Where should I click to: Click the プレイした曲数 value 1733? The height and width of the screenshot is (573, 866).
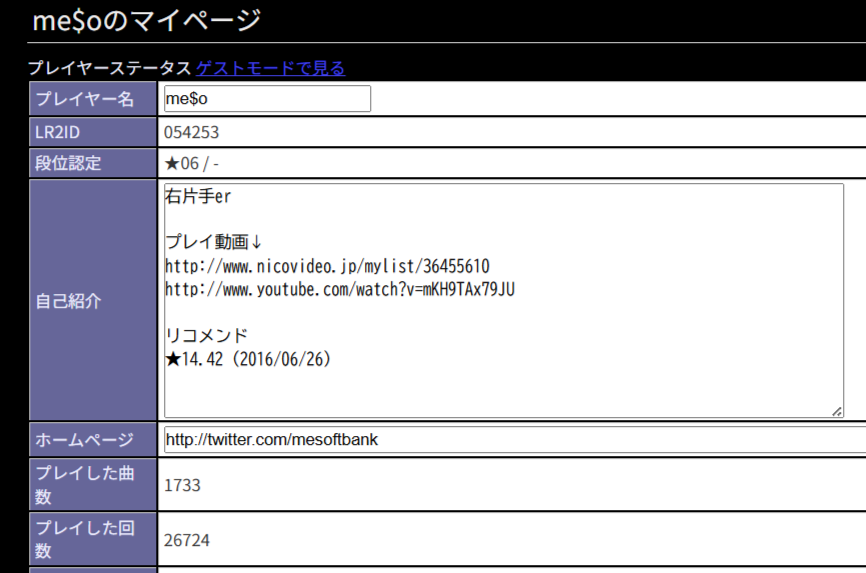[x=182, y=485]
